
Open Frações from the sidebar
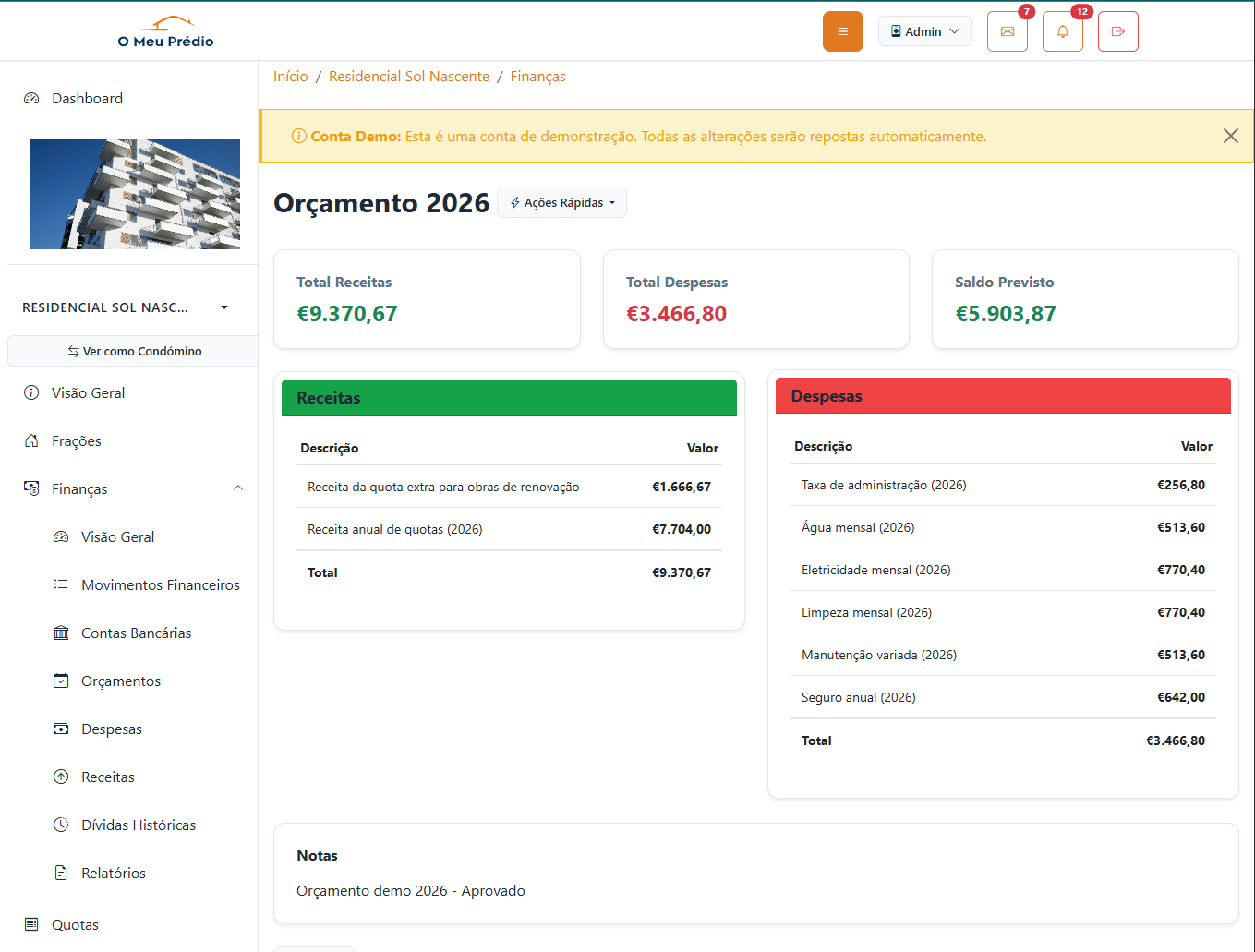(76, 440)
